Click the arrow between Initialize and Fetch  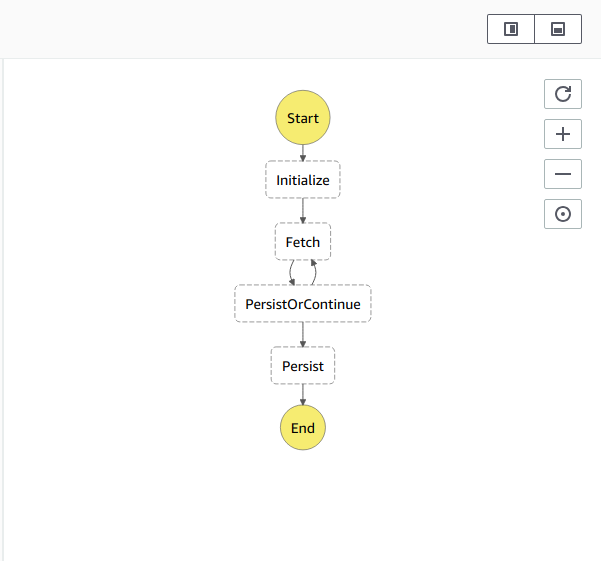[x=303, y=210]
